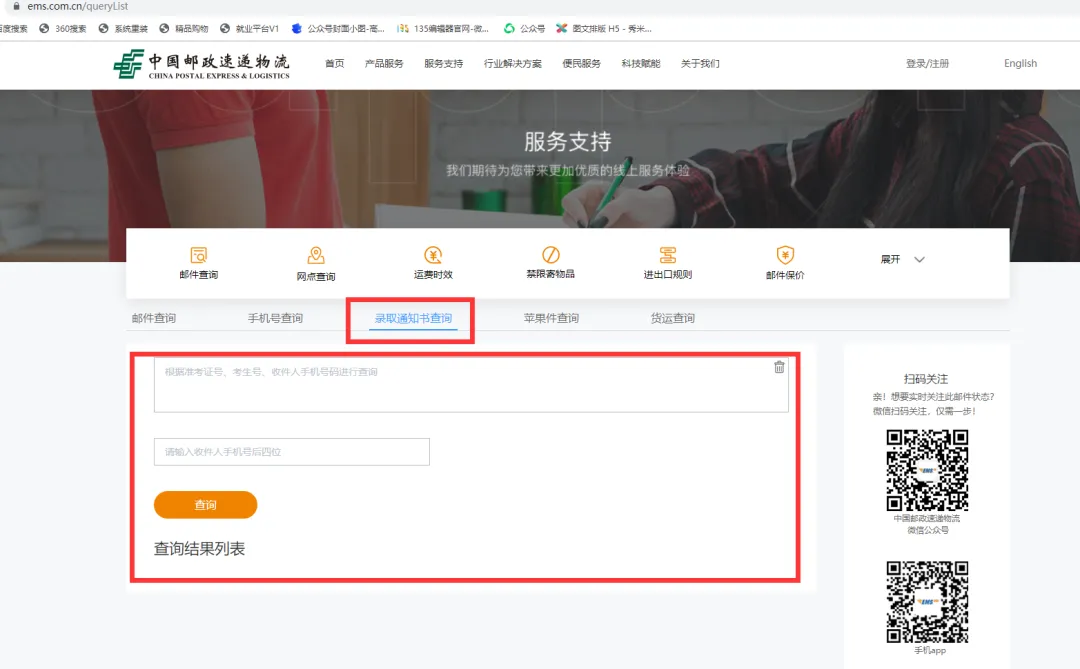Focus the 准考证号 query text area
The height and width of the screenshot is (669, 1080).
470,385
